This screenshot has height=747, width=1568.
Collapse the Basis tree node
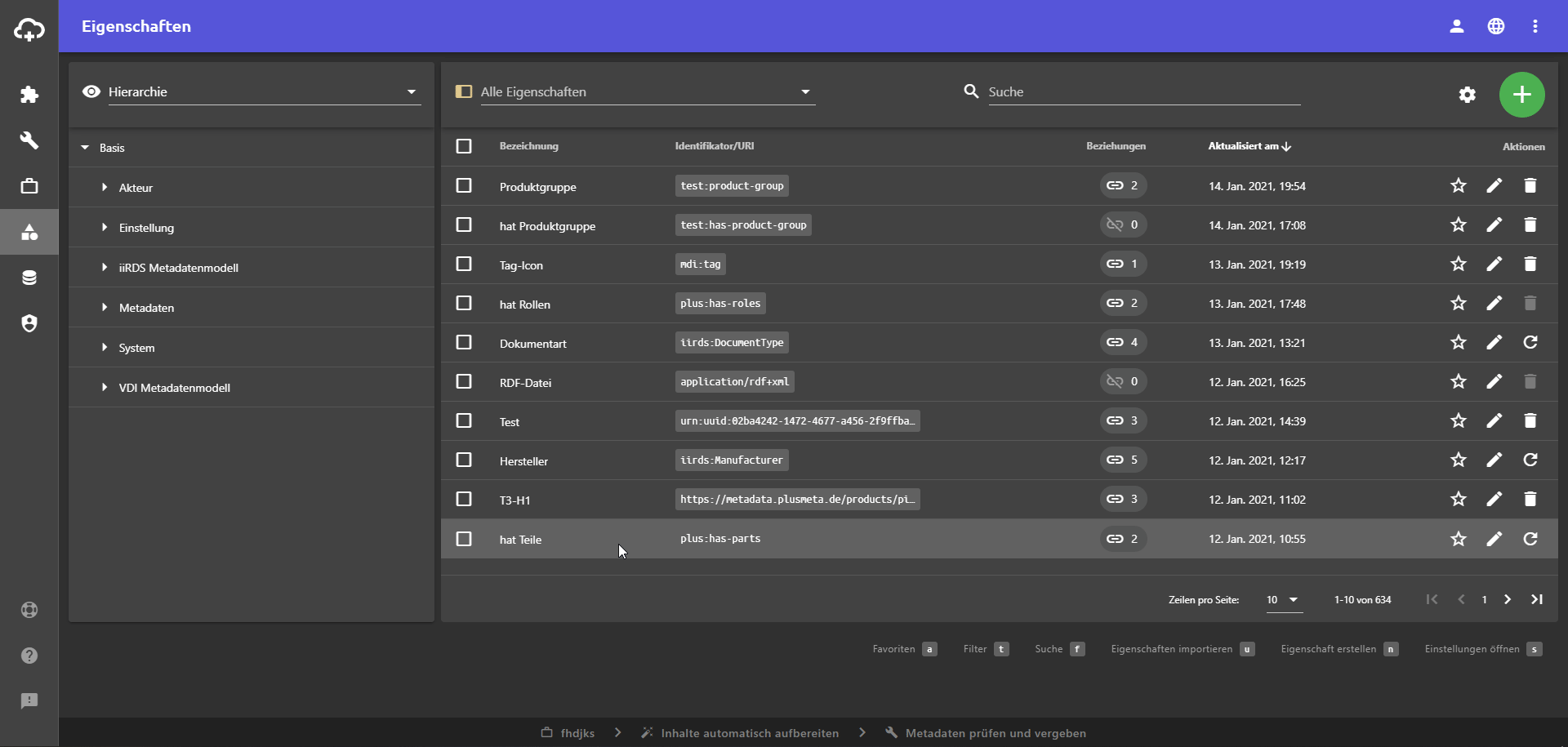(x=85, y=148)
